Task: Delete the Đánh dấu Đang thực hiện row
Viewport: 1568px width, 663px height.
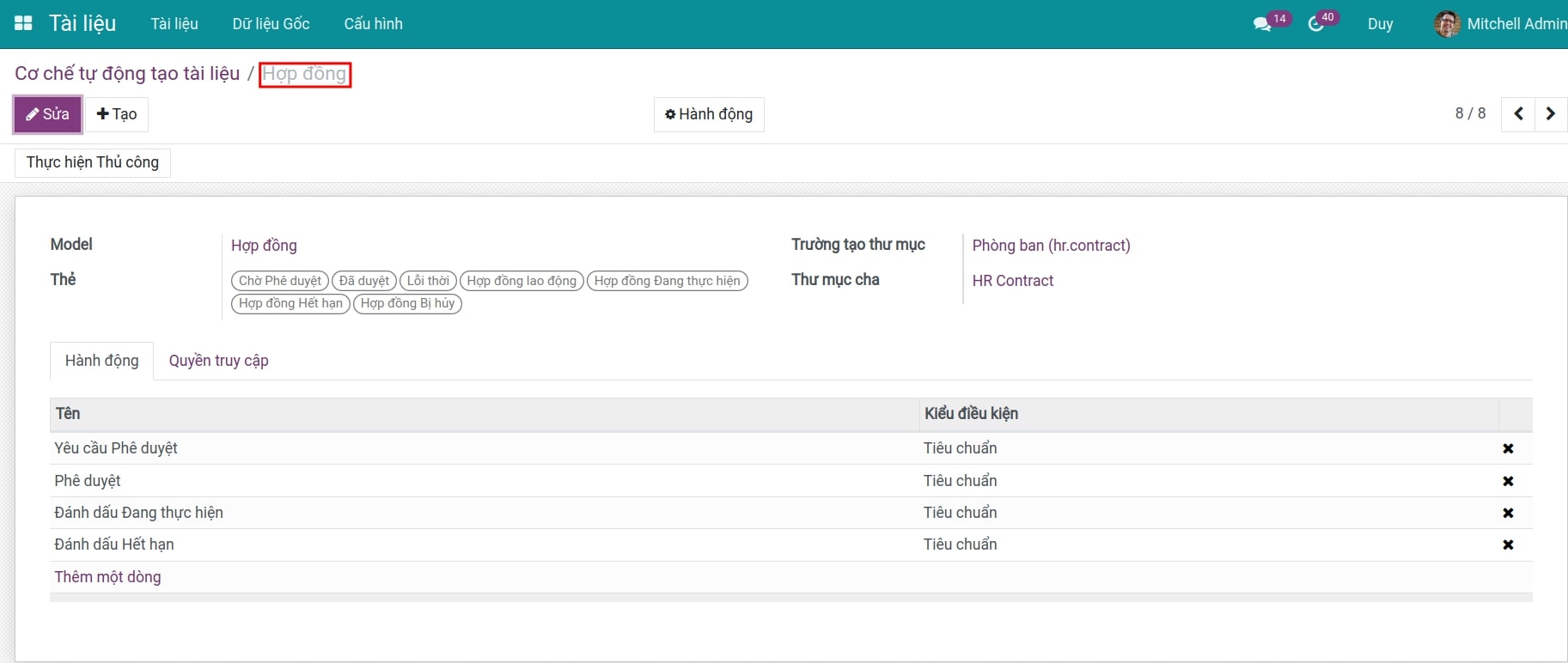Action: [1507, 513]
